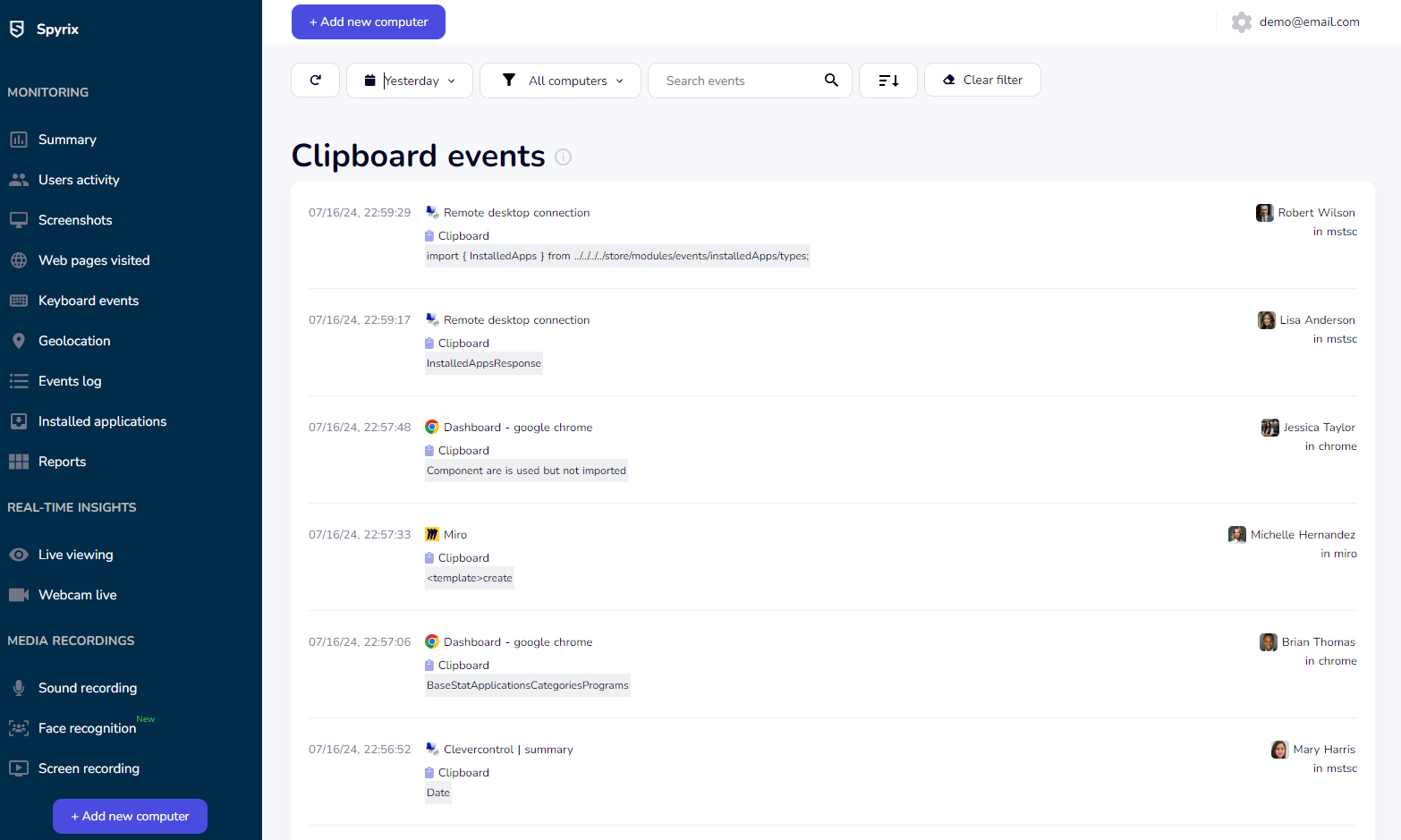Click 'BaseStatApplicationCategoriesPrograms' clipboard text

coord(528,685)
